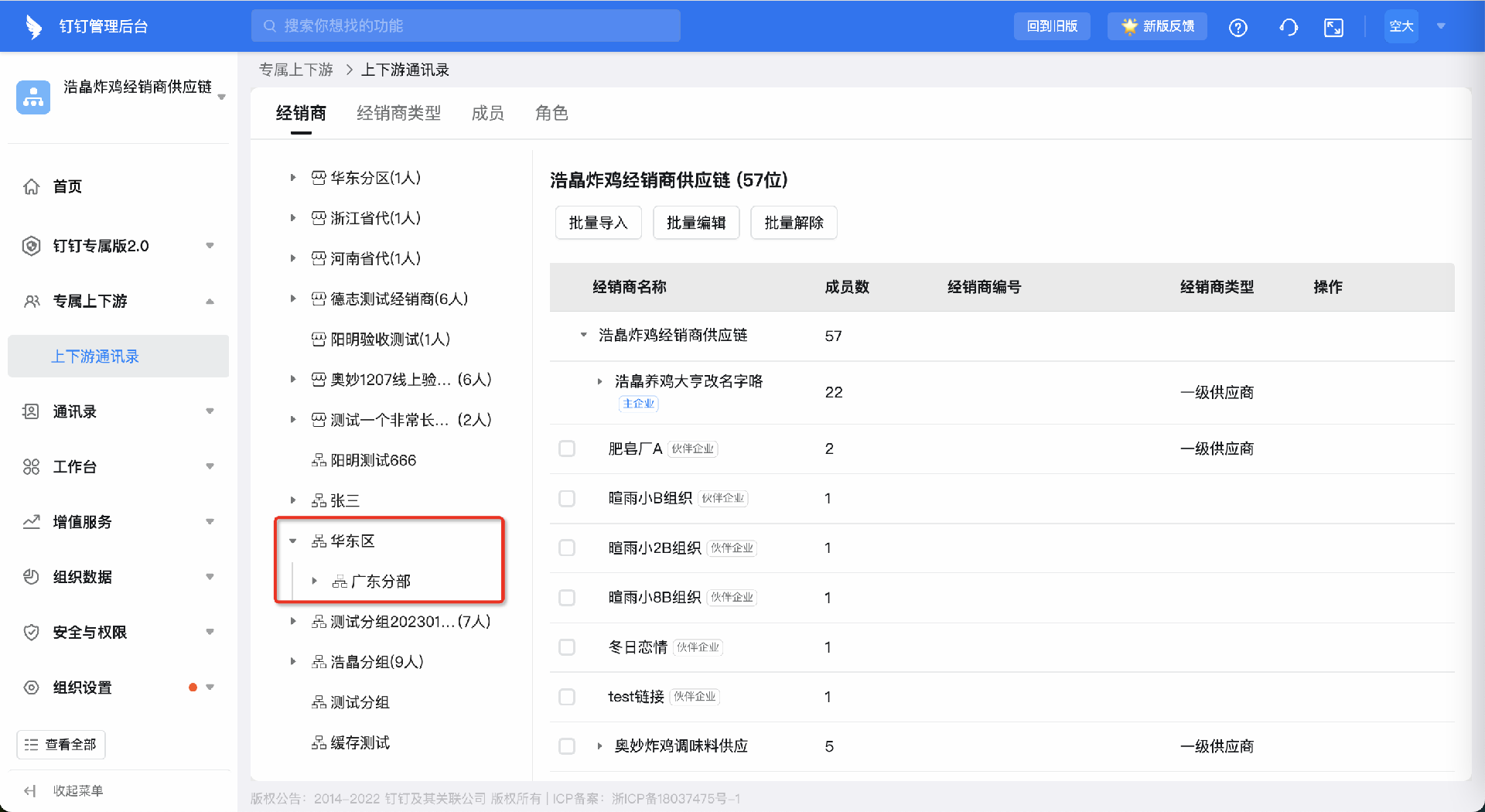Click the search function input field

466,26
